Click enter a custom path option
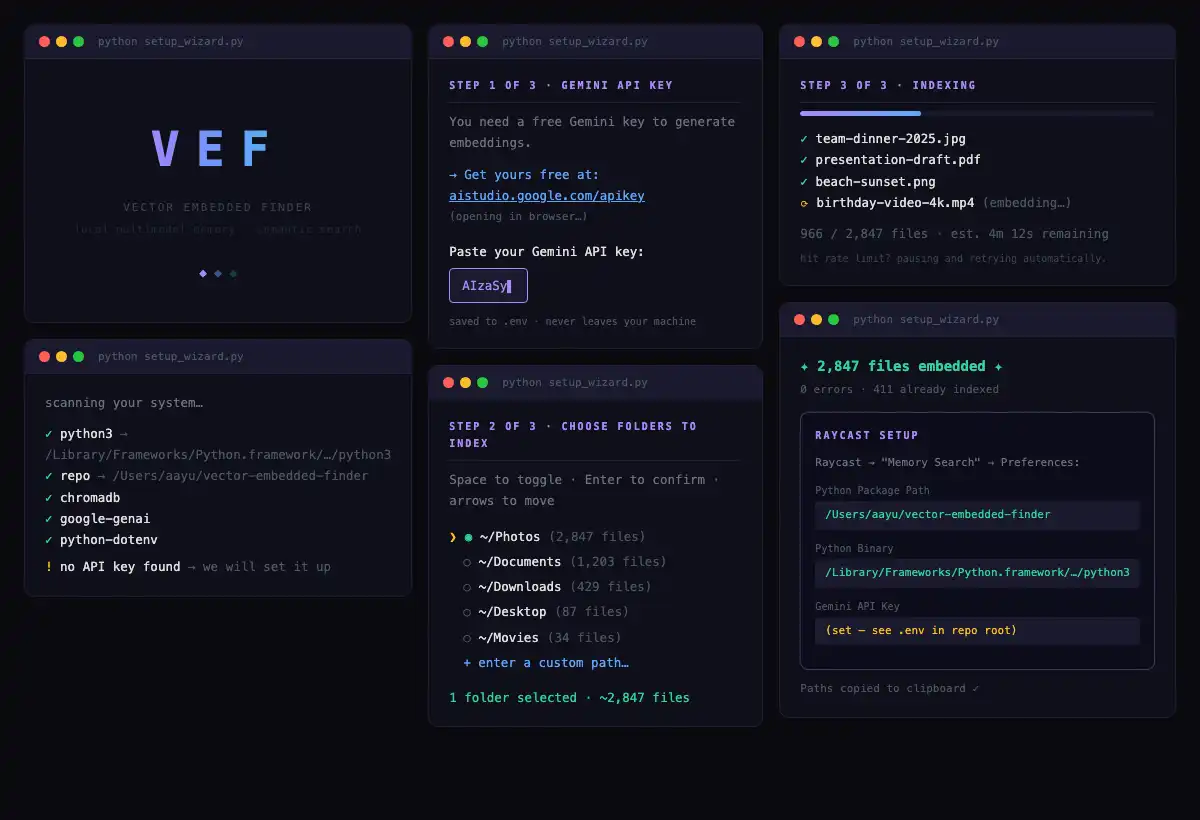This screenshot has height=820, width=1200. pos(546,663)
